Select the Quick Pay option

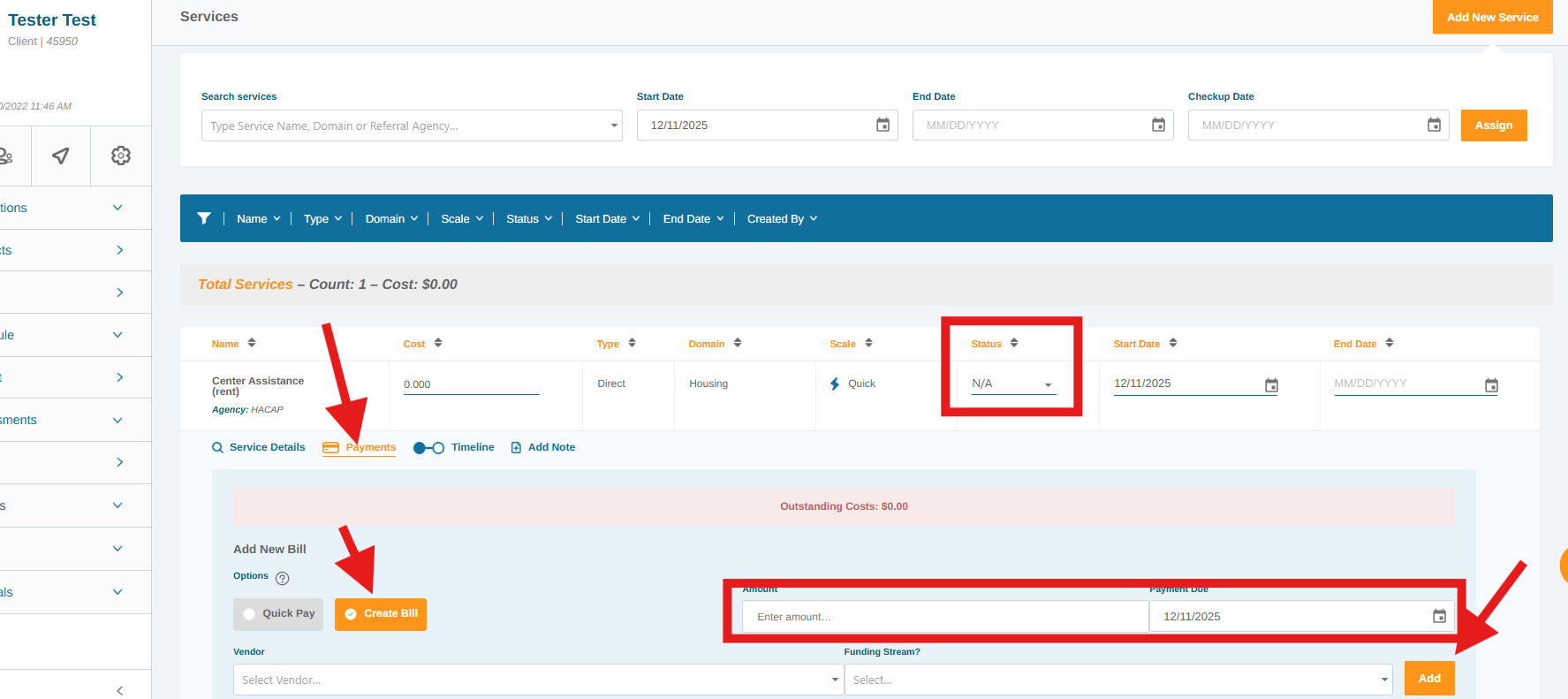[278, 614]
